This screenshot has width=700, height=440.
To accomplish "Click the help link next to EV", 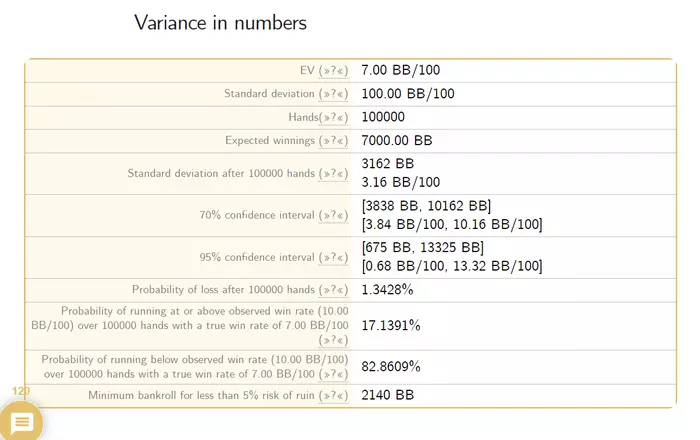I will click(x=333, y=71).
